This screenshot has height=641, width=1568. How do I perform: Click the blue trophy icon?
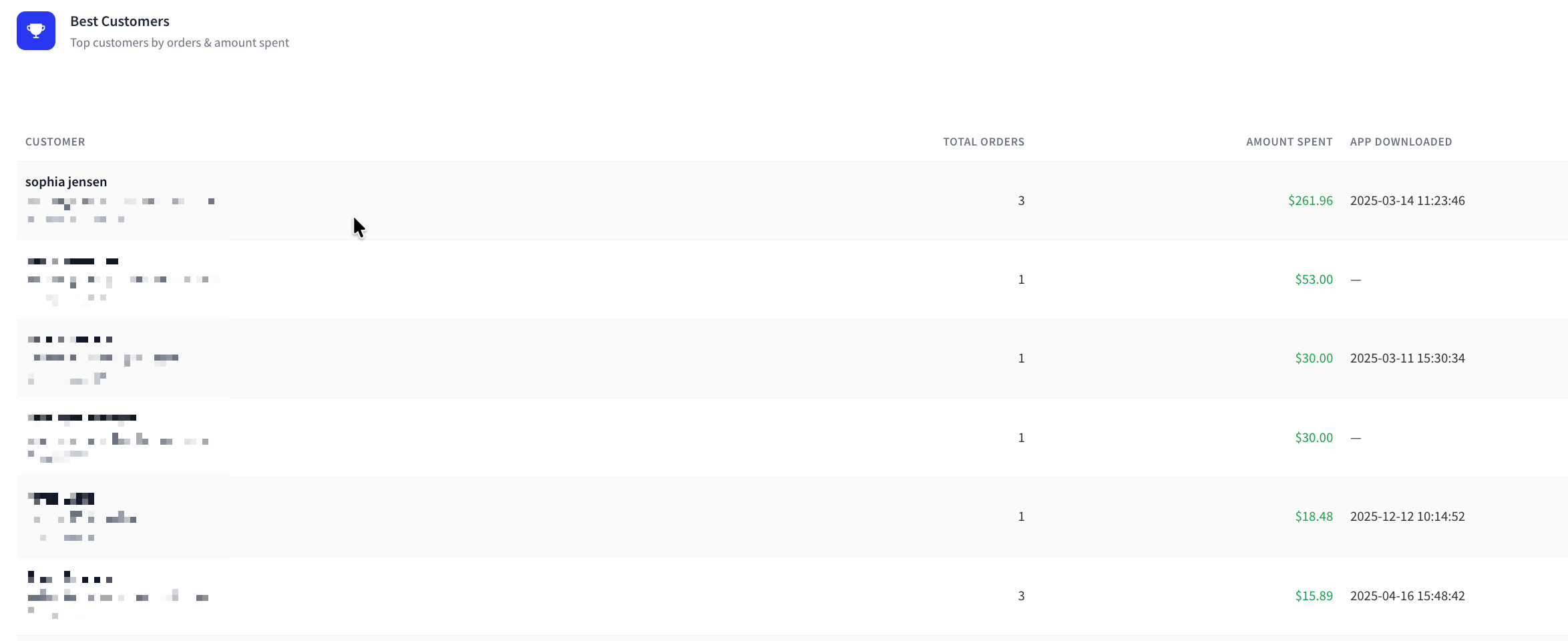[x=36, y=31]
